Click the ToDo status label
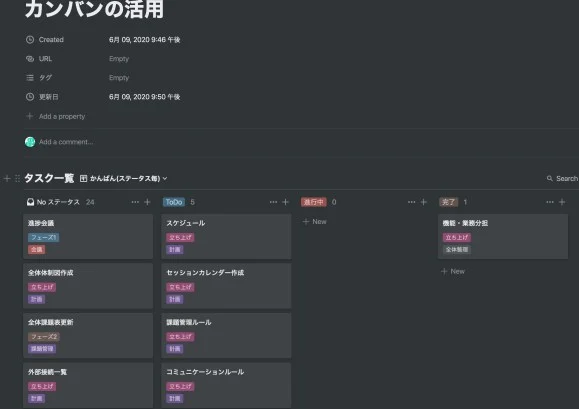Viewport: 579px width, 409px height. click(174, 202)
